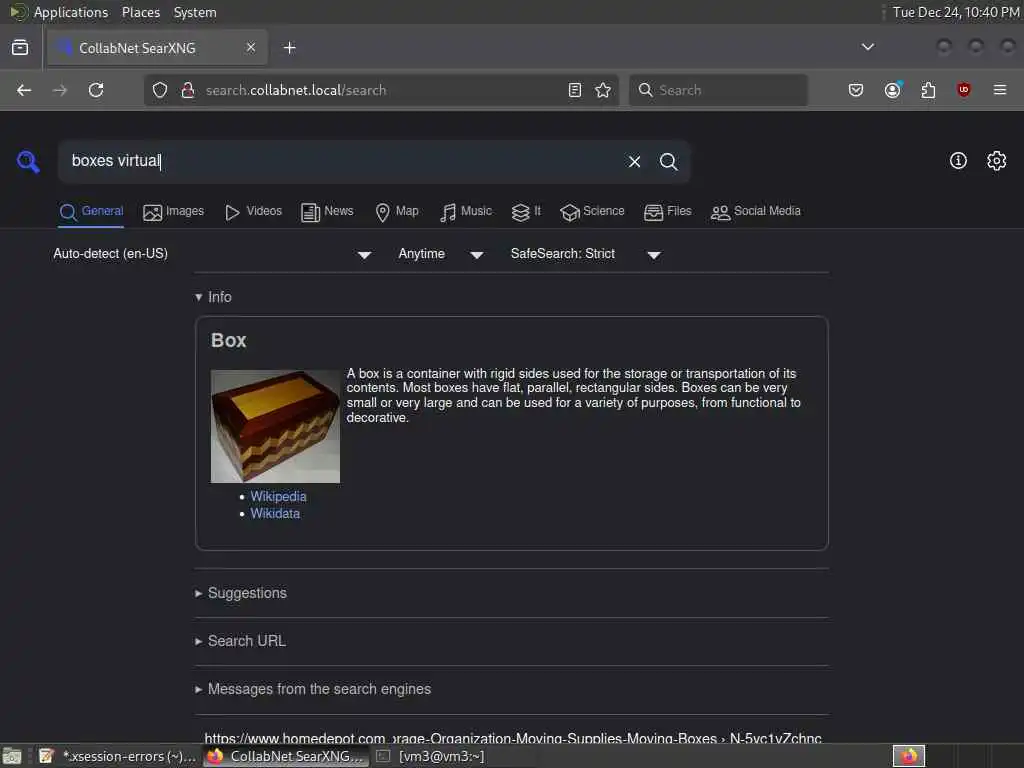Switch to the vm3@vm3 terminal taskbar window
Screen dimensions: 1024x768
[x=431, y=756]
